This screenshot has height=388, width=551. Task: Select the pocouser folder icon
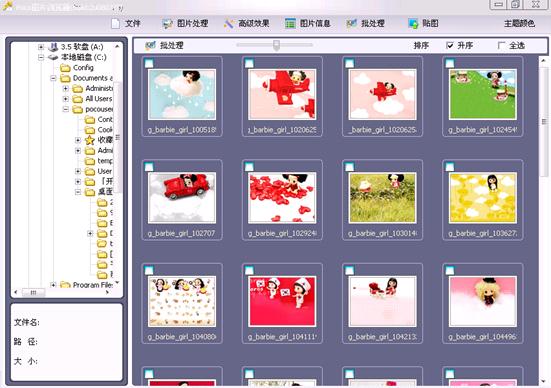click(x=78, y=110)
